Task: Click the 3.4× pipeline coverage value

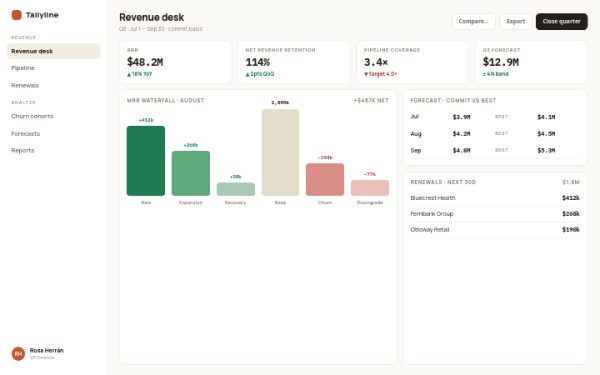Action: click(376, 62)
